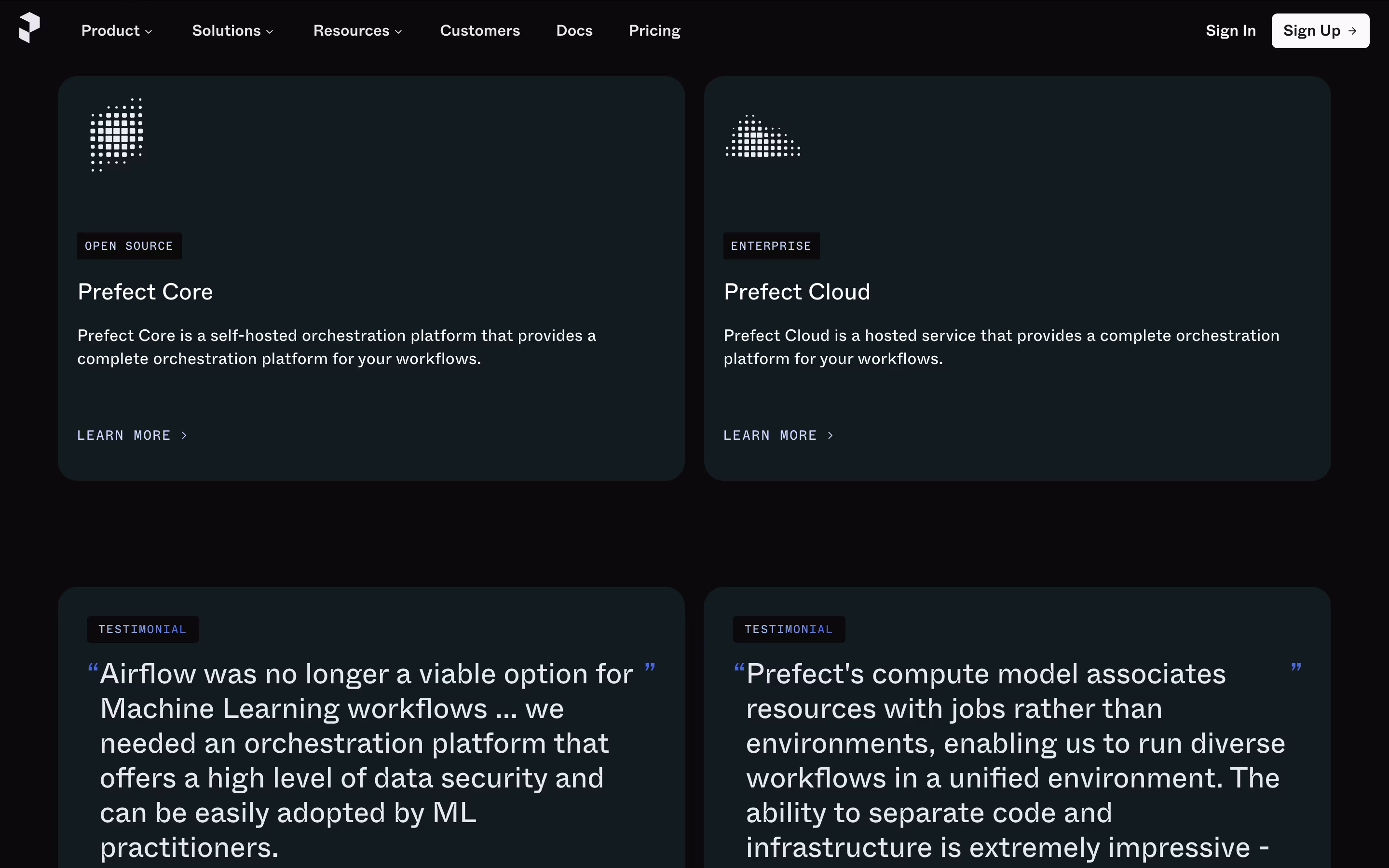Click the chevron after Prefect Core's Learn More
This screenshot has height=868, width=1389.
[184, 436]
